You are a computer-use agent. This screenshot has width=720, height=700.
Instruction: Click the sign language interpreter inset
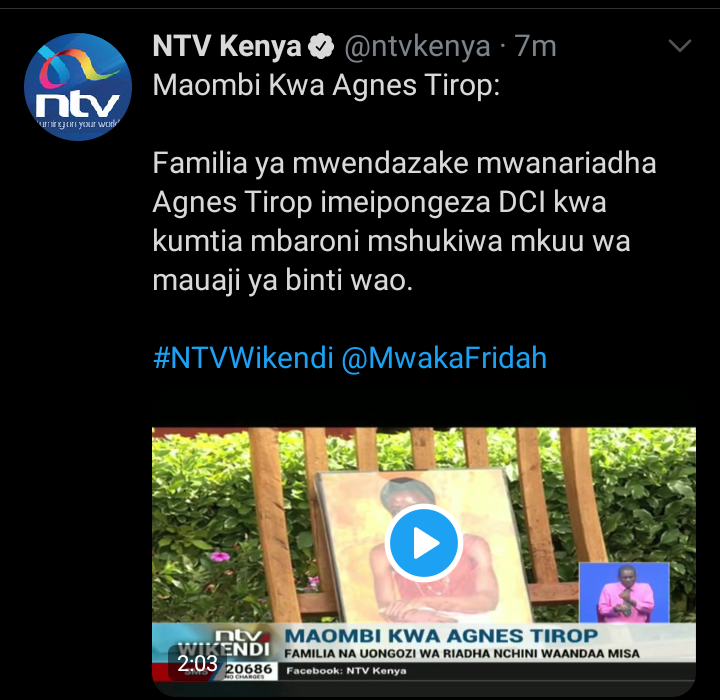pos(624,593)
